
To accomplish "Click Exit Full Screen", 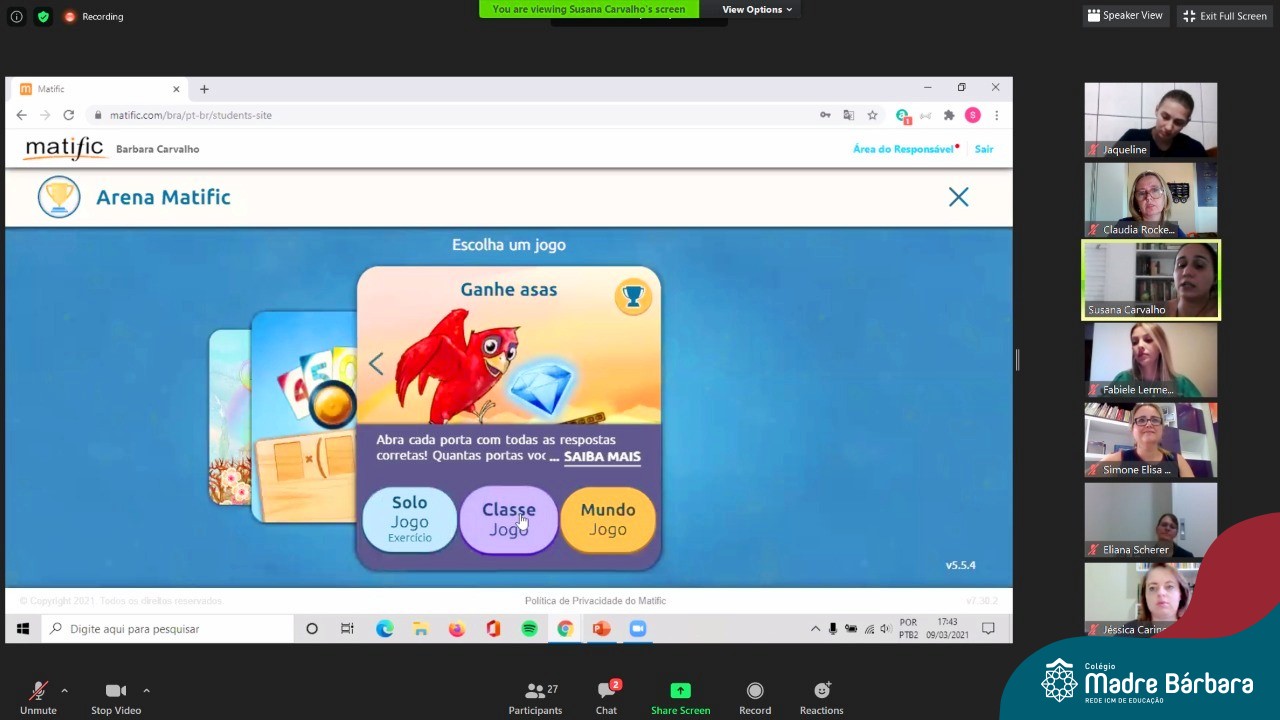I will point(1224,16).
